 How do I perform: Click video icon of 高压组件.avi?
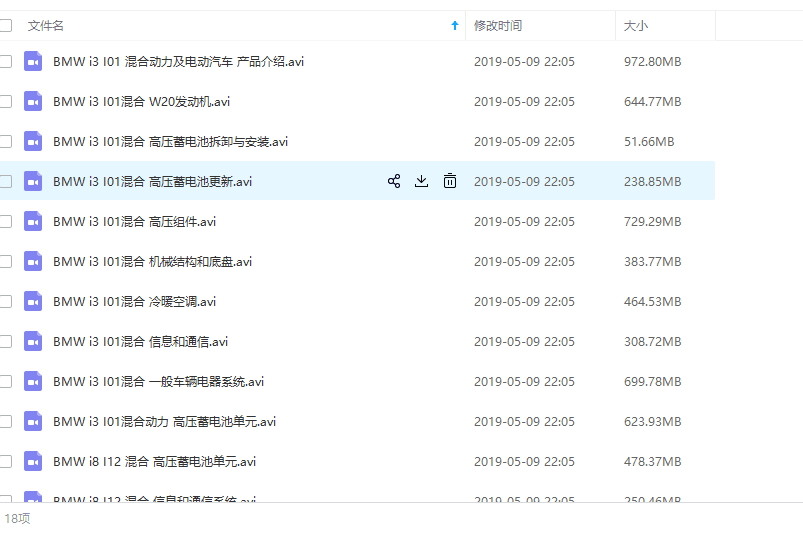[33, 221]
